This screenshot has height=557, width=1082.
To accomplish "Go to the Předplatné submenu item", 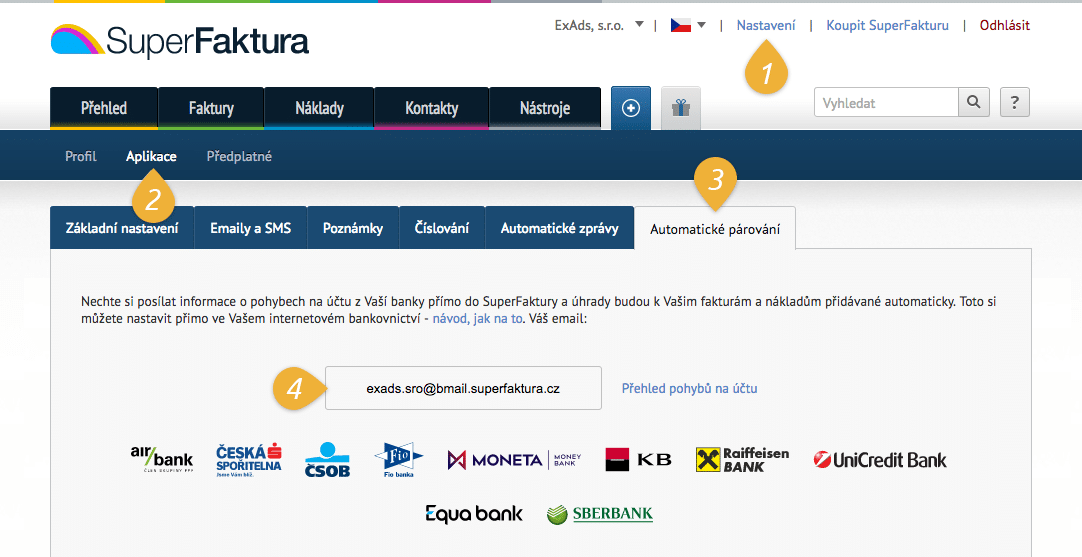I will (239, 156).
